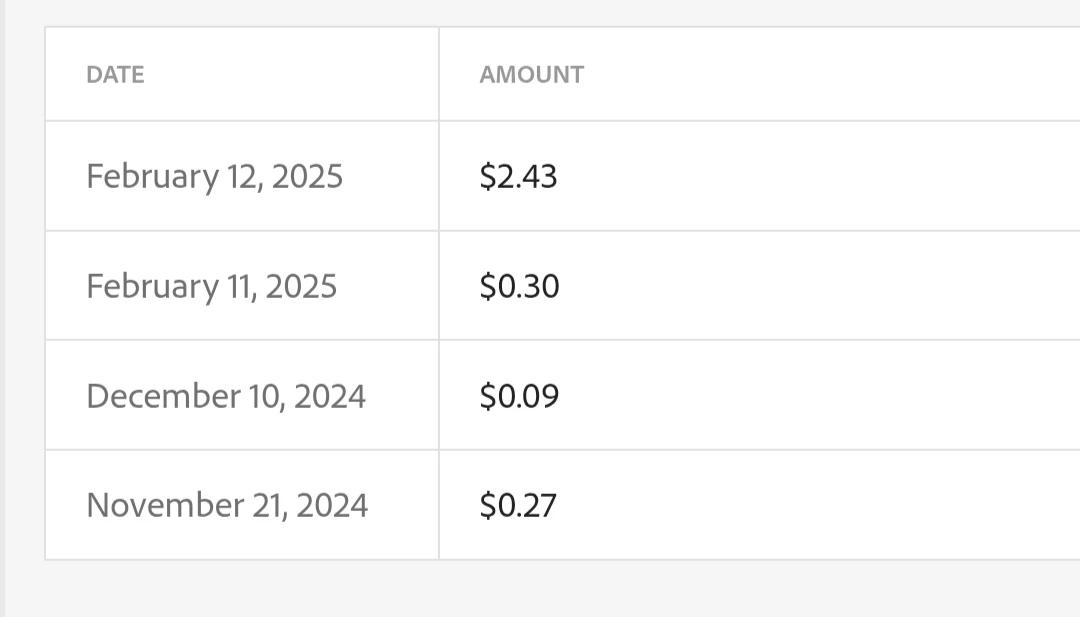Image resolution: width=1080 pixels, height=617 pixels.
Task: Click the $2.43 amount
Action: [518, 177]
